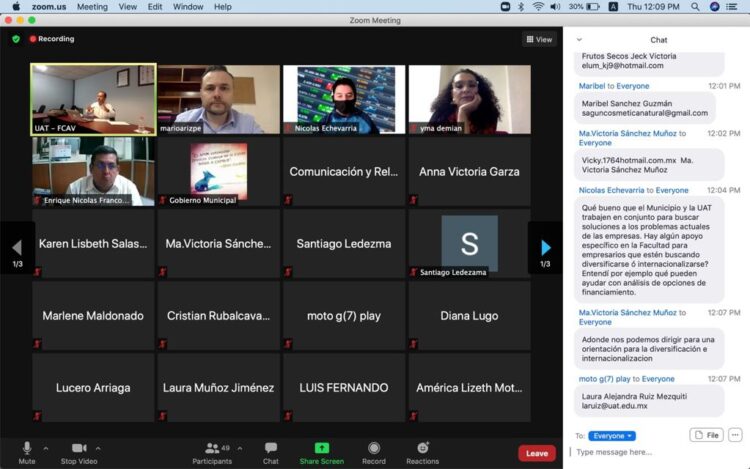Select América Lizeth Mot... tile
The image size is (750, 469).
point(469,388)
